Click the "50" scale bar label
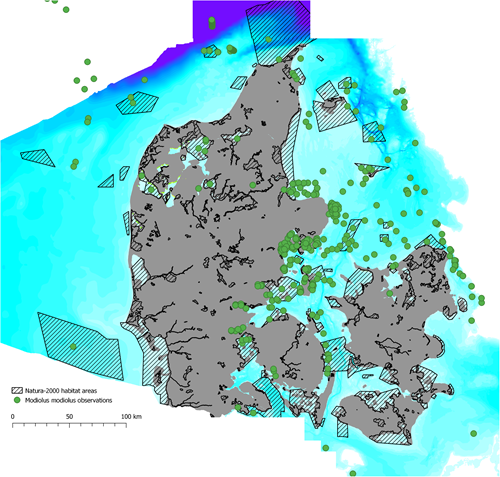500x477 pixels. pos(69,416)
